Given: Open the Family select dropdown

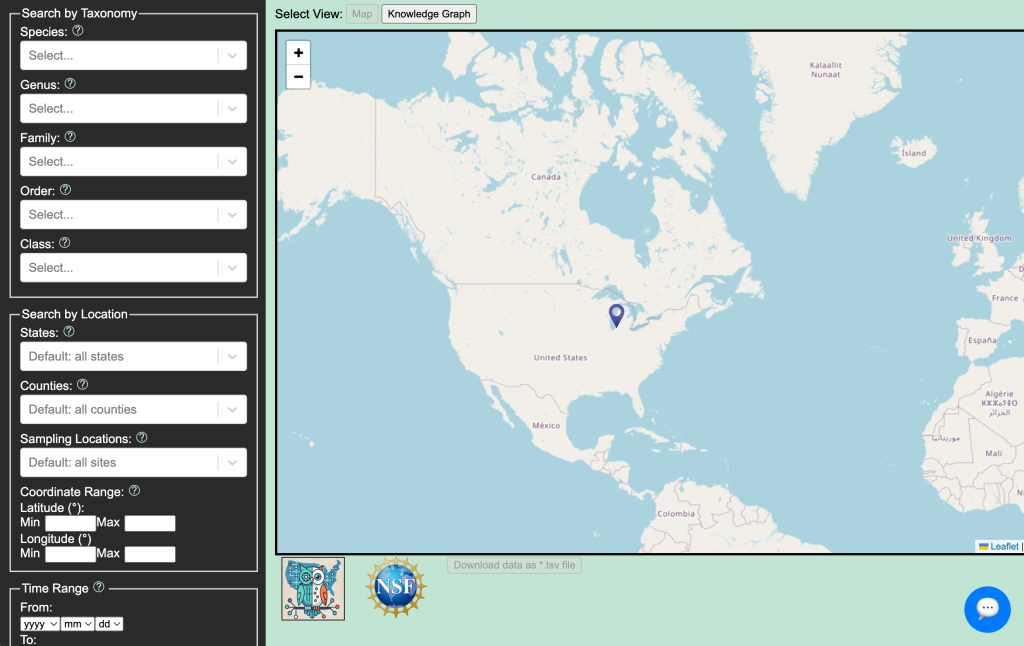Looking at the screenshot, I should (133, 161).
